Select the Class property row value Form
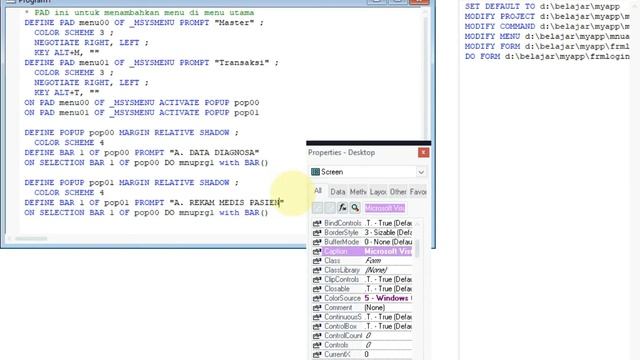This screenshot has height=360, width=640. [x=373, y=261]
